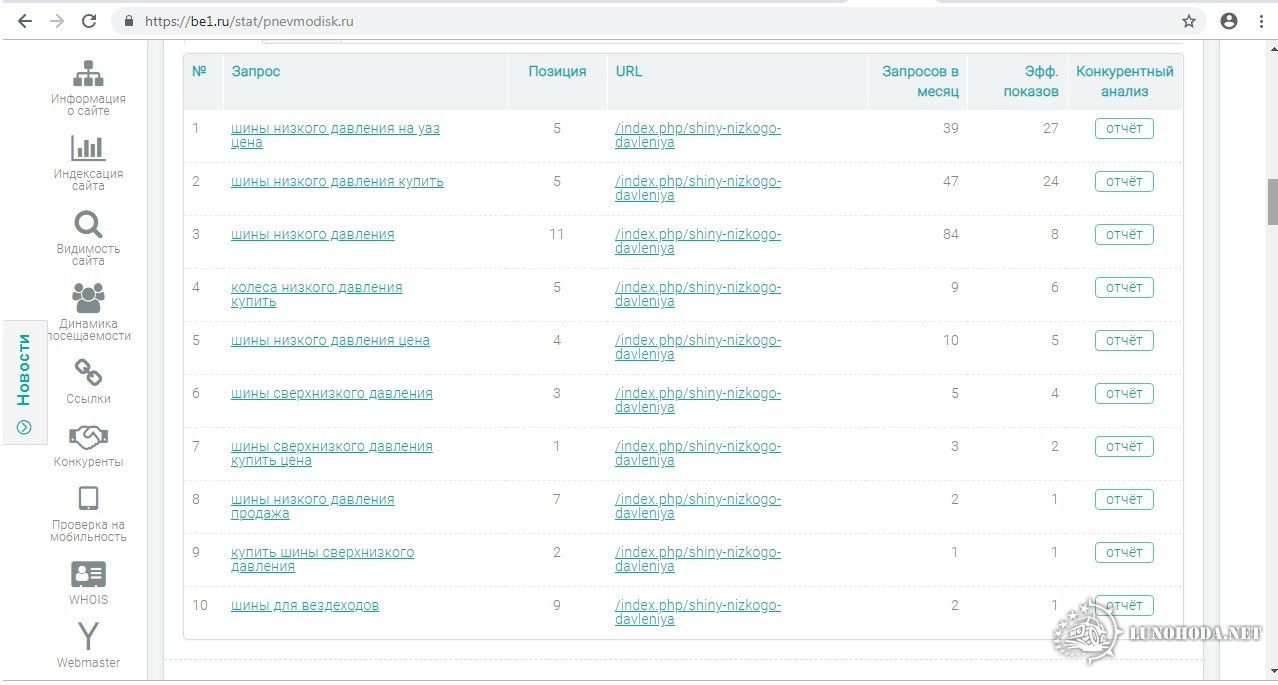This screenshot has height=685, width=1278.
Task: Bookmark this page with star icon
Action: point(1188,21)
